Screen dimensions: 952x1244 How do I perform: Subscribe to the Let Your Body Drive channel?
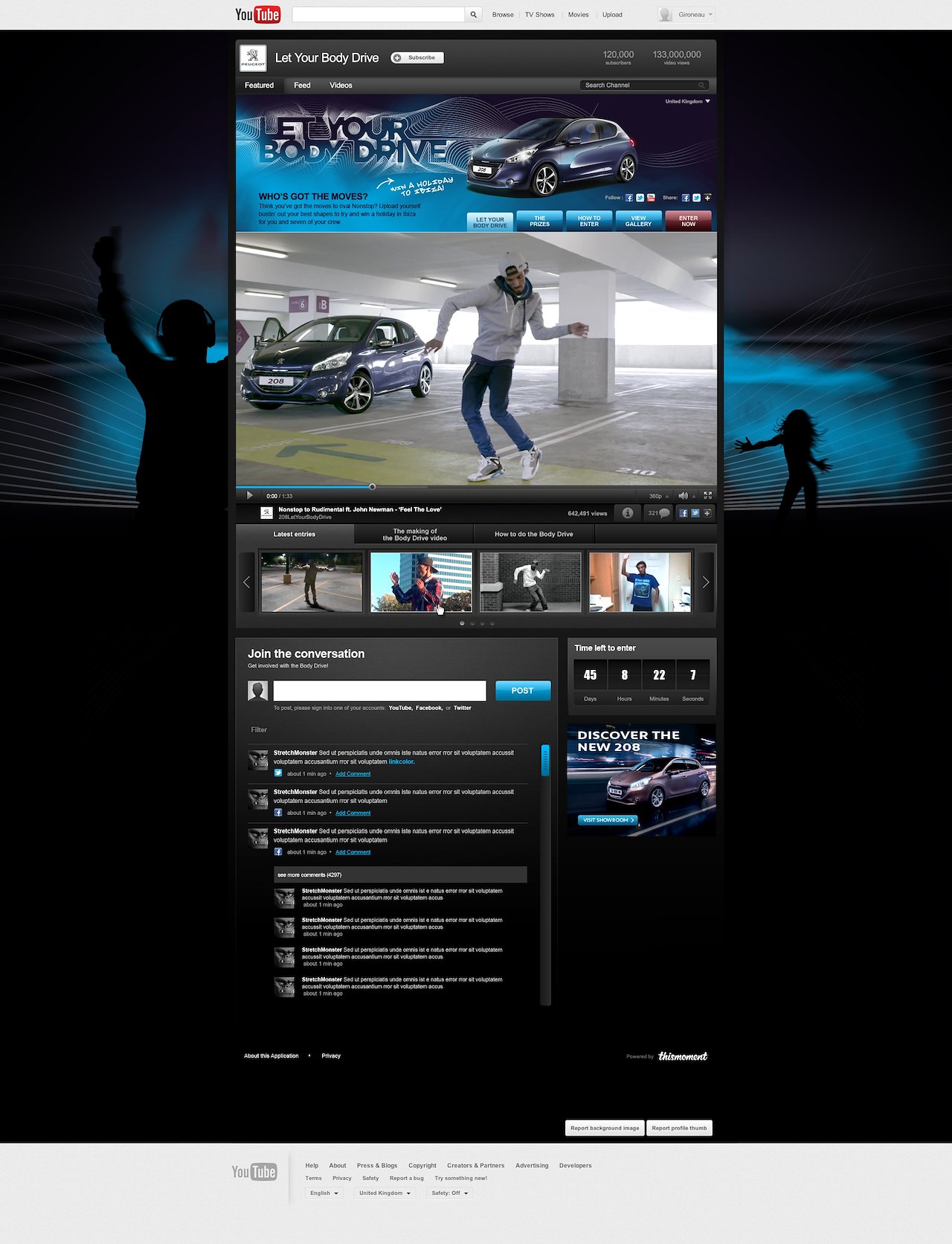[417, 58]
